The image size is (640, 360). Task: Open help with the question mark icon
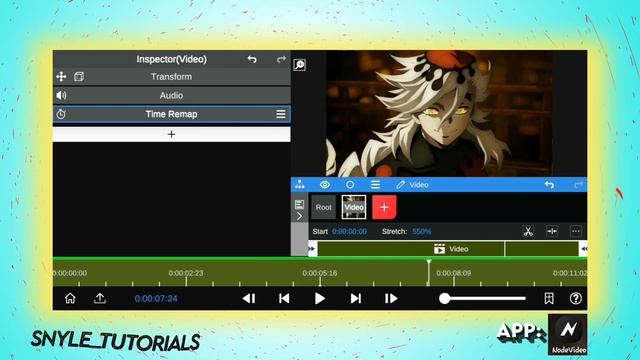pos(576,298)
